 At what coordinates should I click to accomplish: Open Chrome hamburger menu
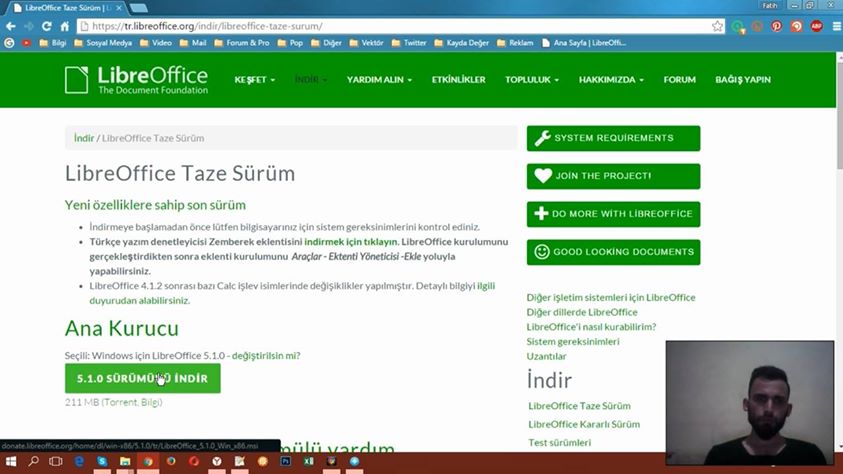837,26
